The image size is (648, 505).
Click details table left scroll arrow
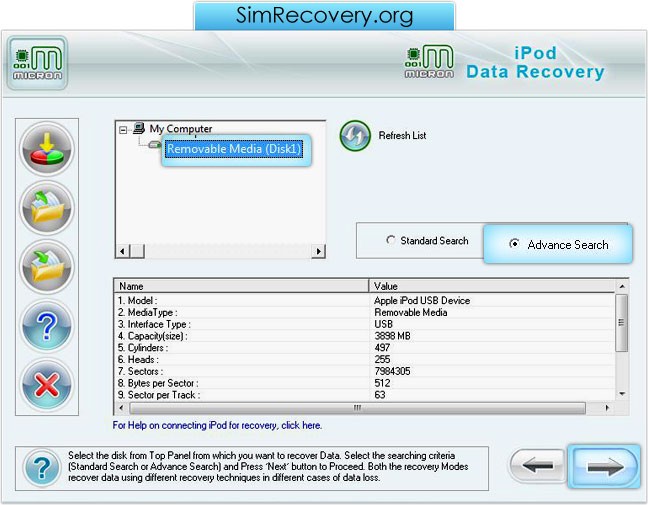point(121,408)
